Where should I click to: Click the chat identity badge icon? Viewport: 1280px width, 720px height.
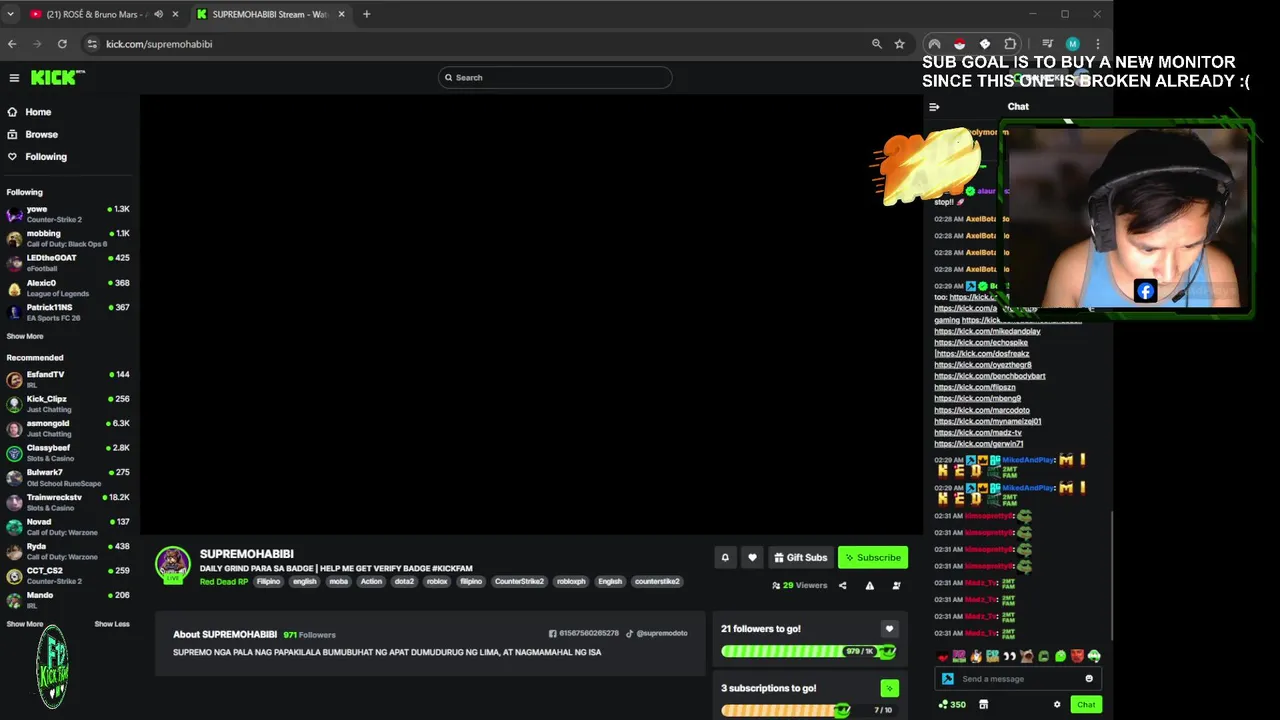tap(948, 679)
